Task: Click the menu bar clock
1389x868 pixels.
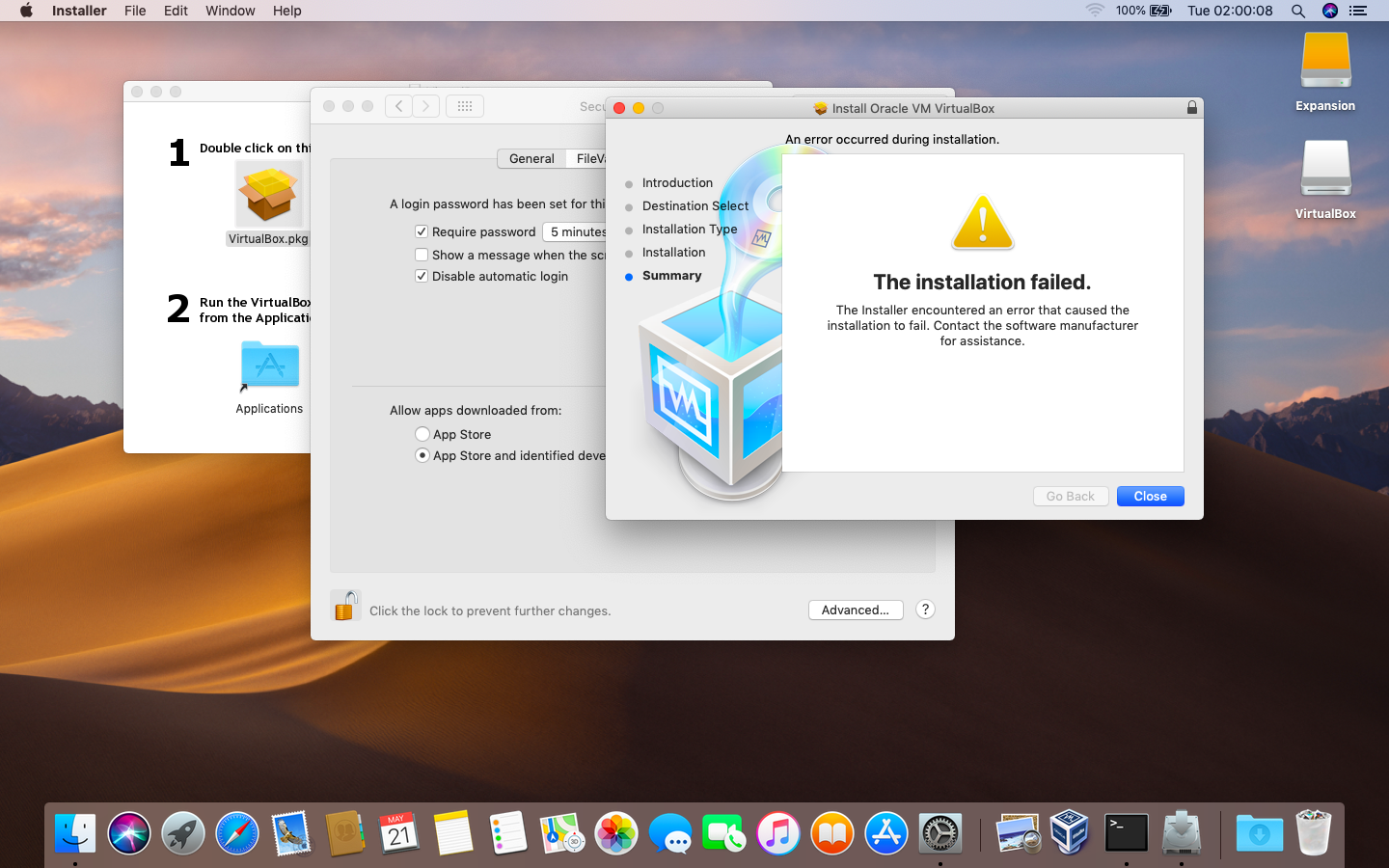Action: click(x=1230, y=11)
